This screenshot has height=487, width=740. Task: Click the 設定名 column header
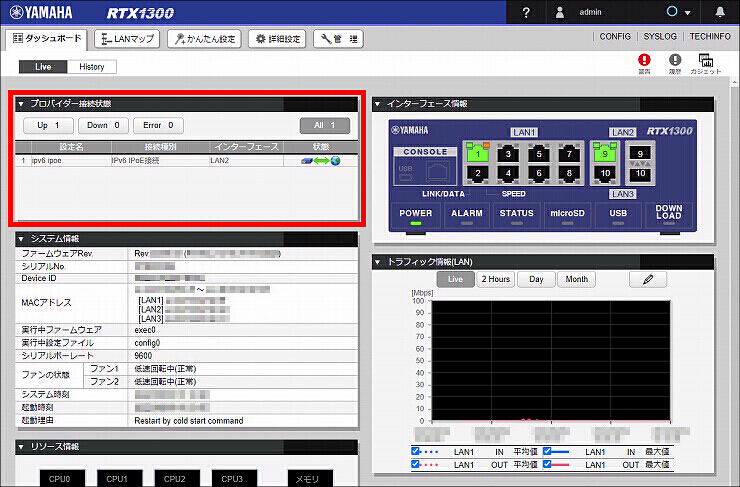click(x=71, y=147)
